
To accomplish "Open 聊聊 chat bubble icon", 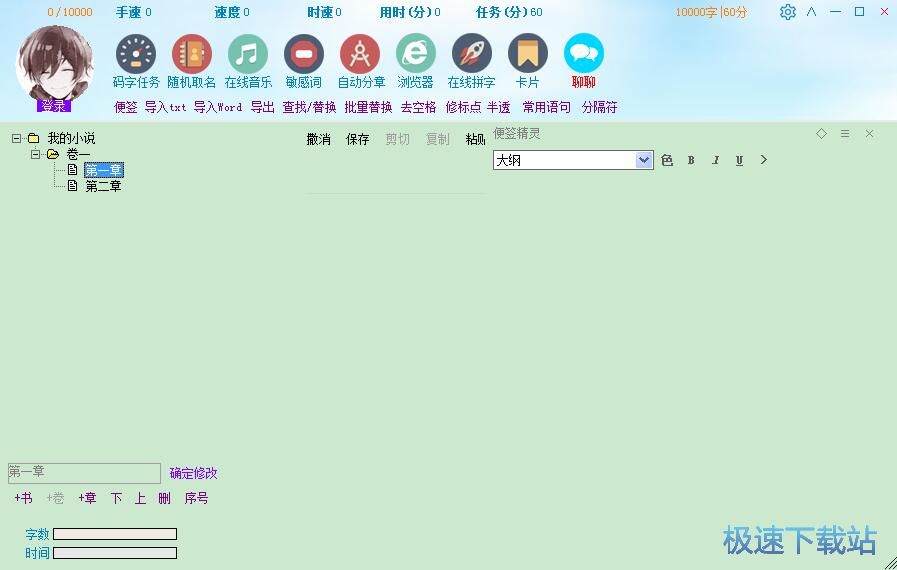I will [584, 54].
